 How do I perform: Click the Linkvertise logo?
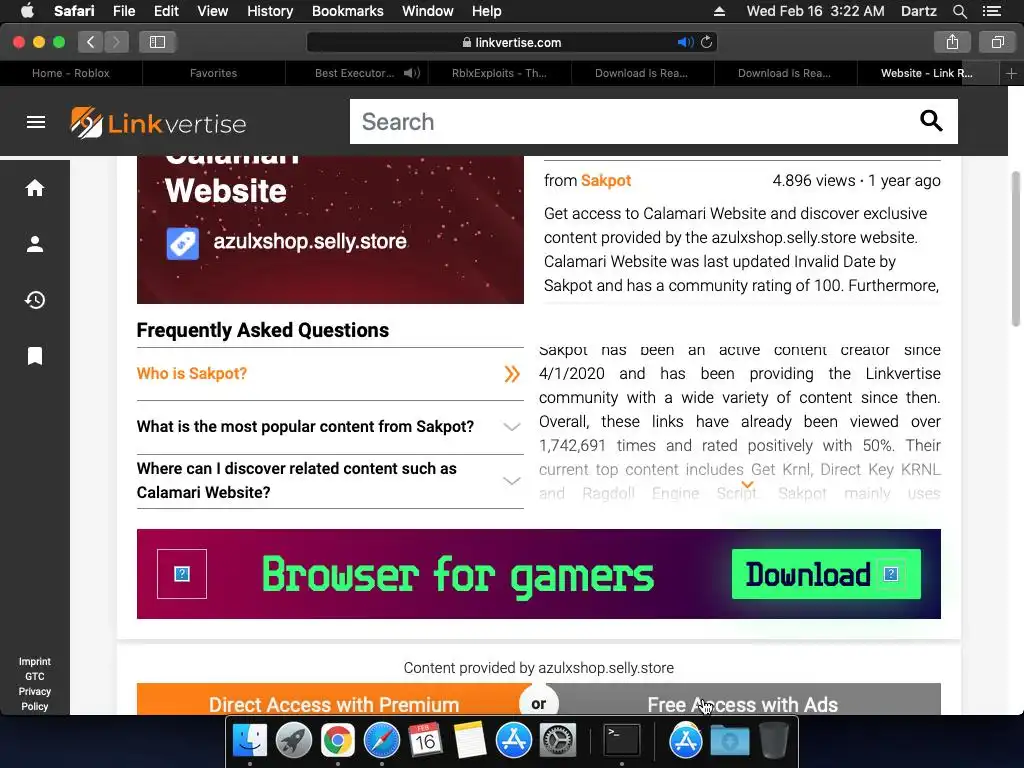tap(158, 123)
